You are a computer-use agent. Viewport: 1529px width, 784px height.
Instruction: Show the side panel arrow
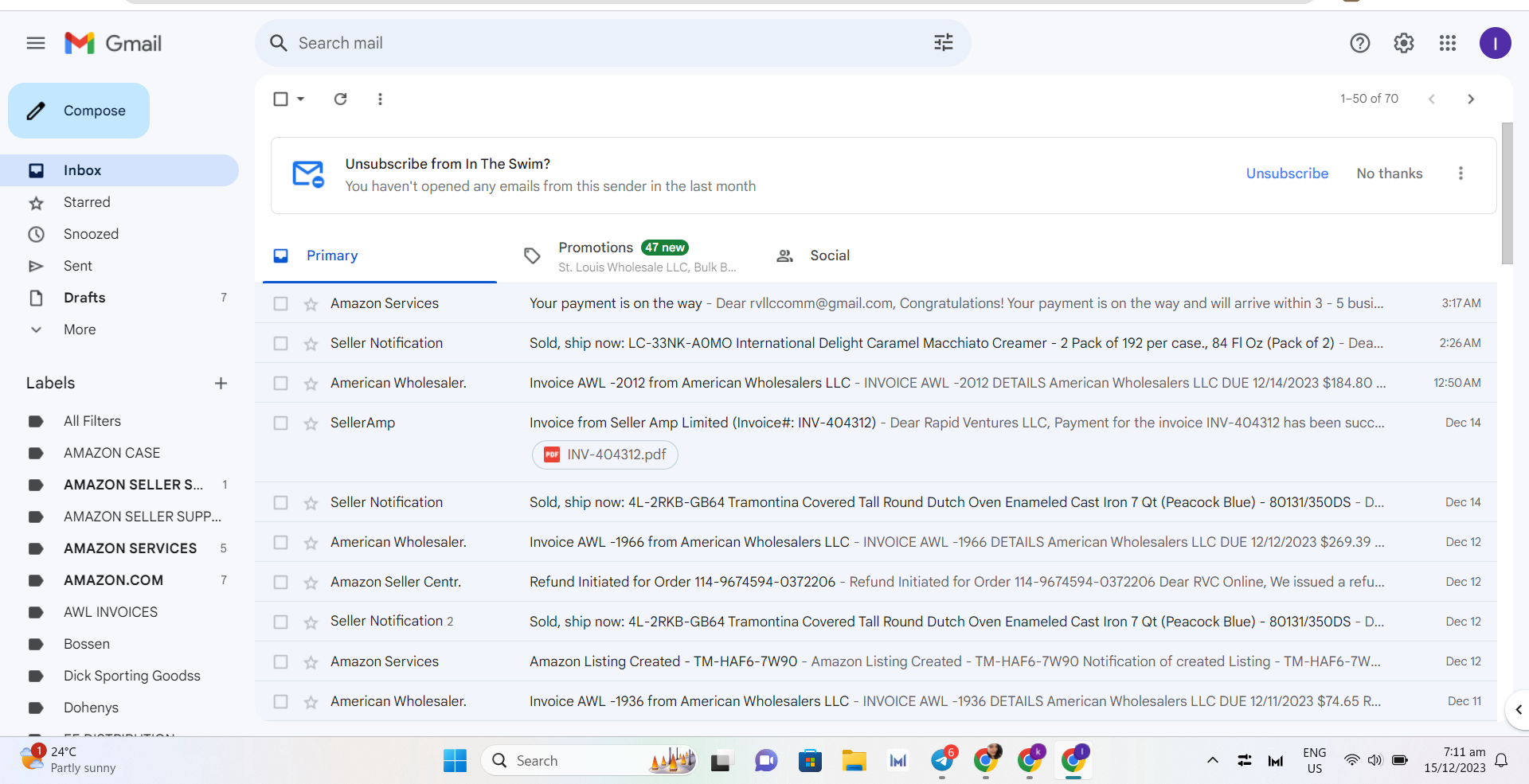click(x=1518, y=710)
